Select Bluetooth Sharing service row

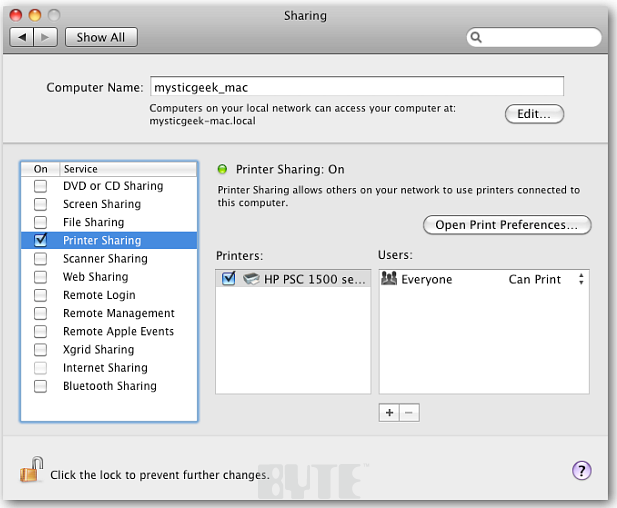click(109, 386)
